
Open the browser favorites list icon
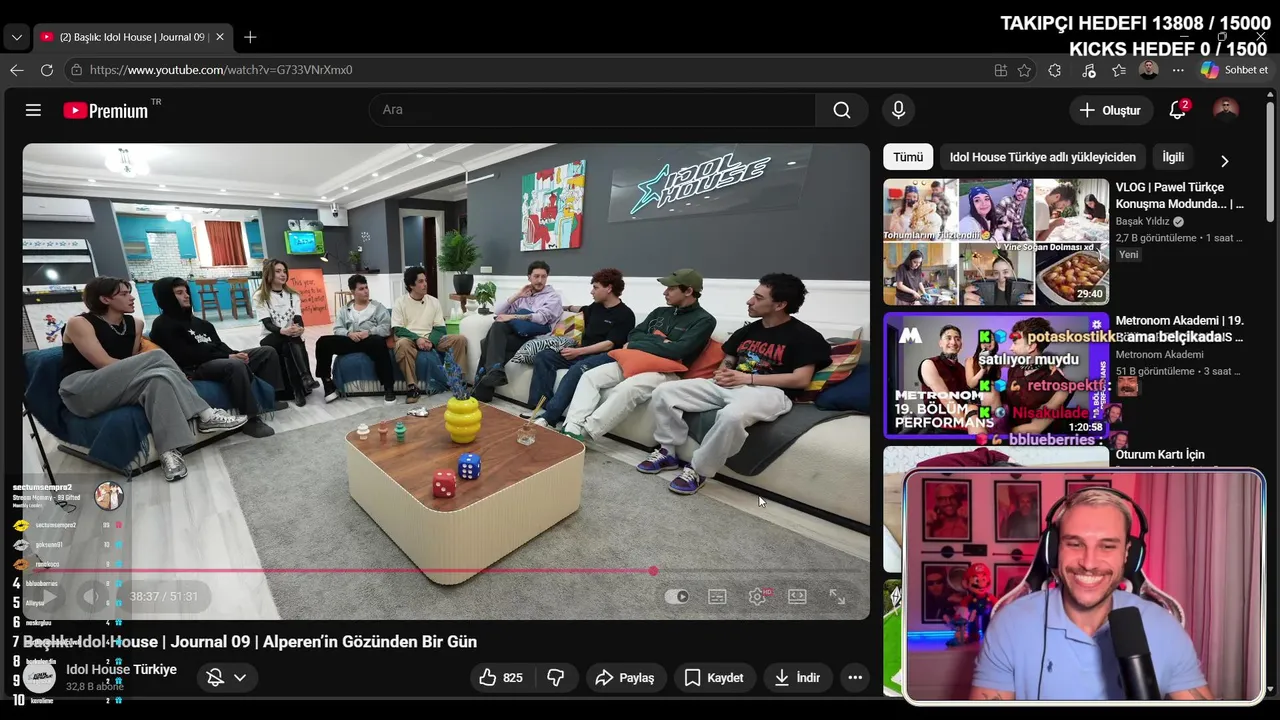1119,70
